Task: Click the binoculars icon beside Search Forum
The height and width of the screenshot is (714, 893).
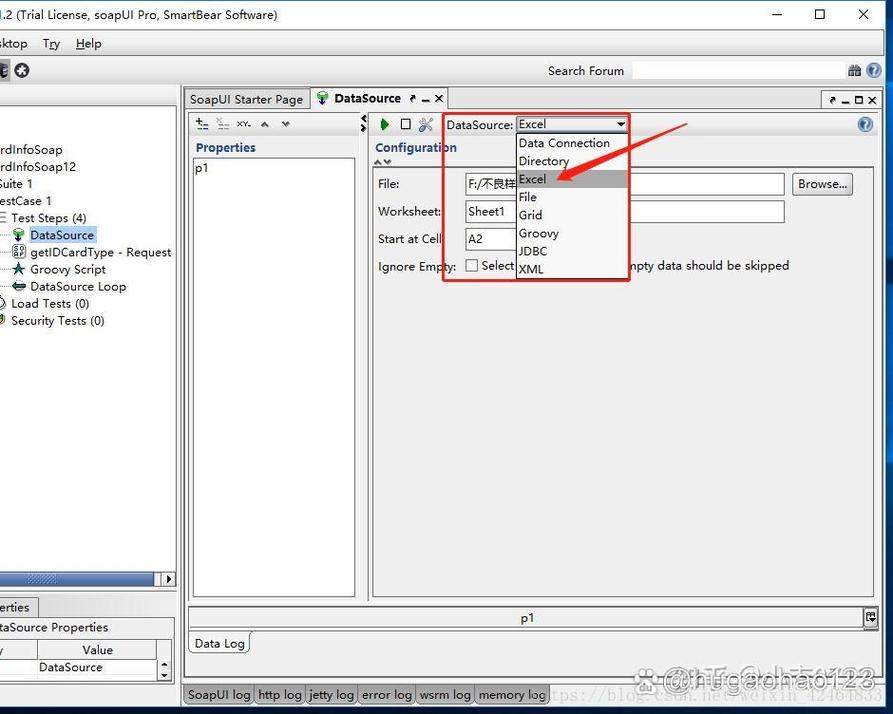Action: (854, 71)
